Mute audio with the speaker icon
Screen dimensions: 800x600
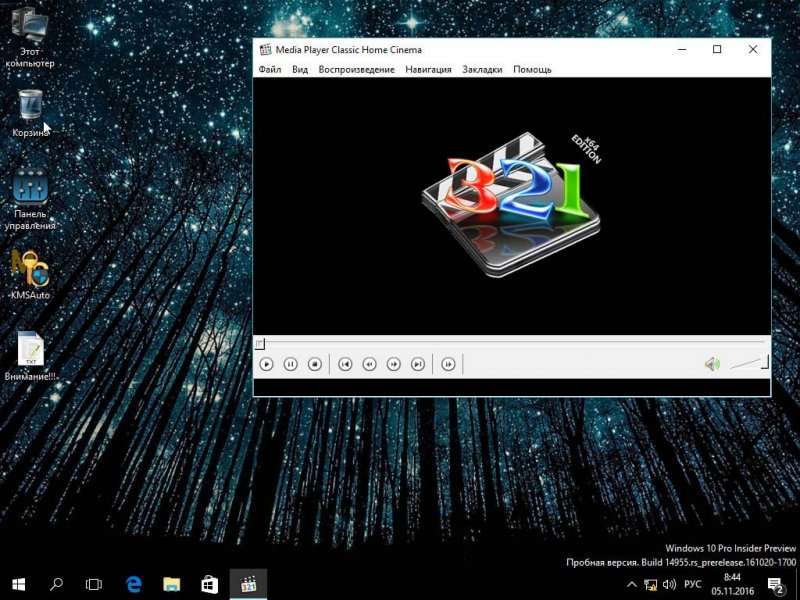pos(711,364)
